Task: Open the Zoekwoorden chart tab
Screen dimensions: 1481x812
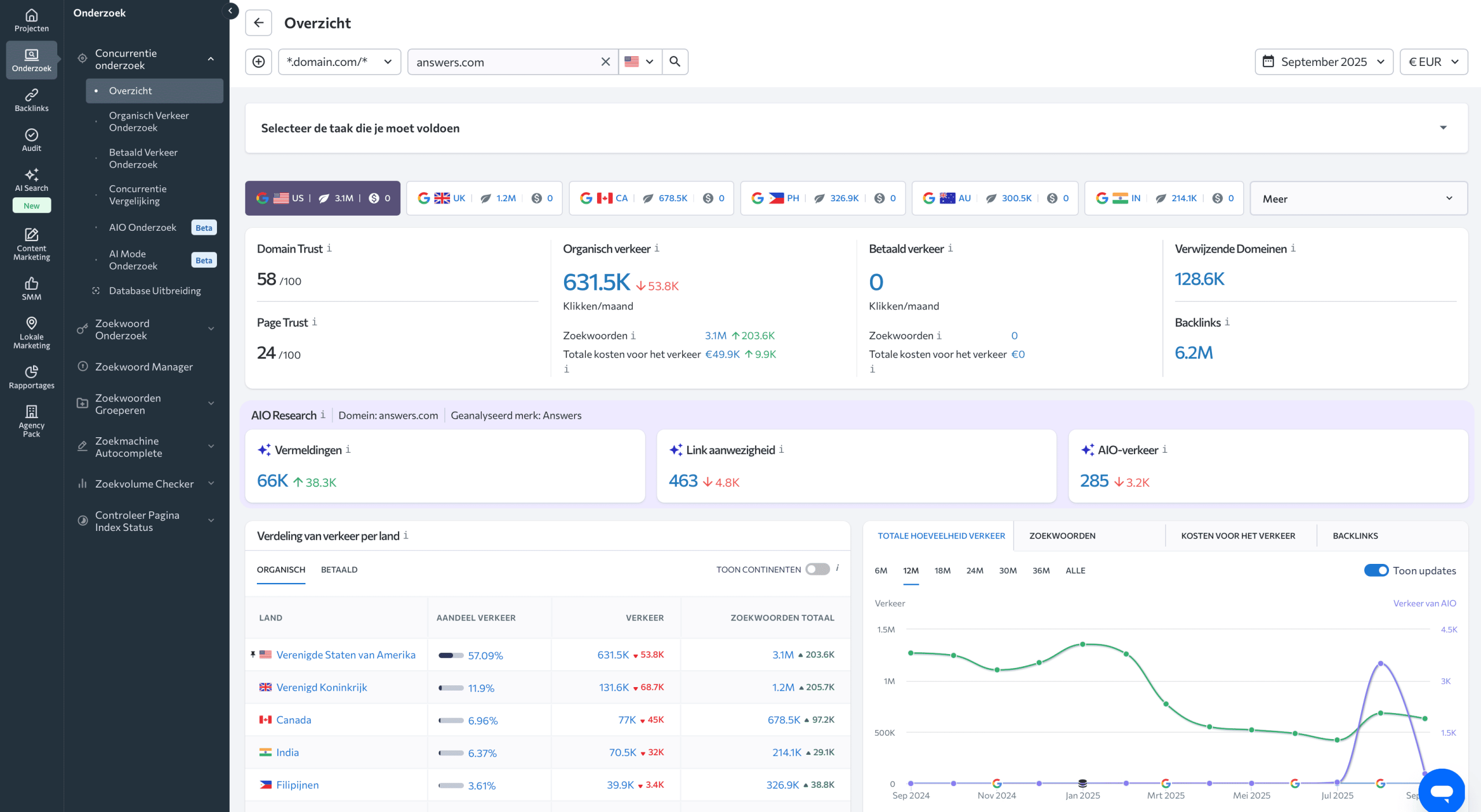Action: tap(1062, 536)
